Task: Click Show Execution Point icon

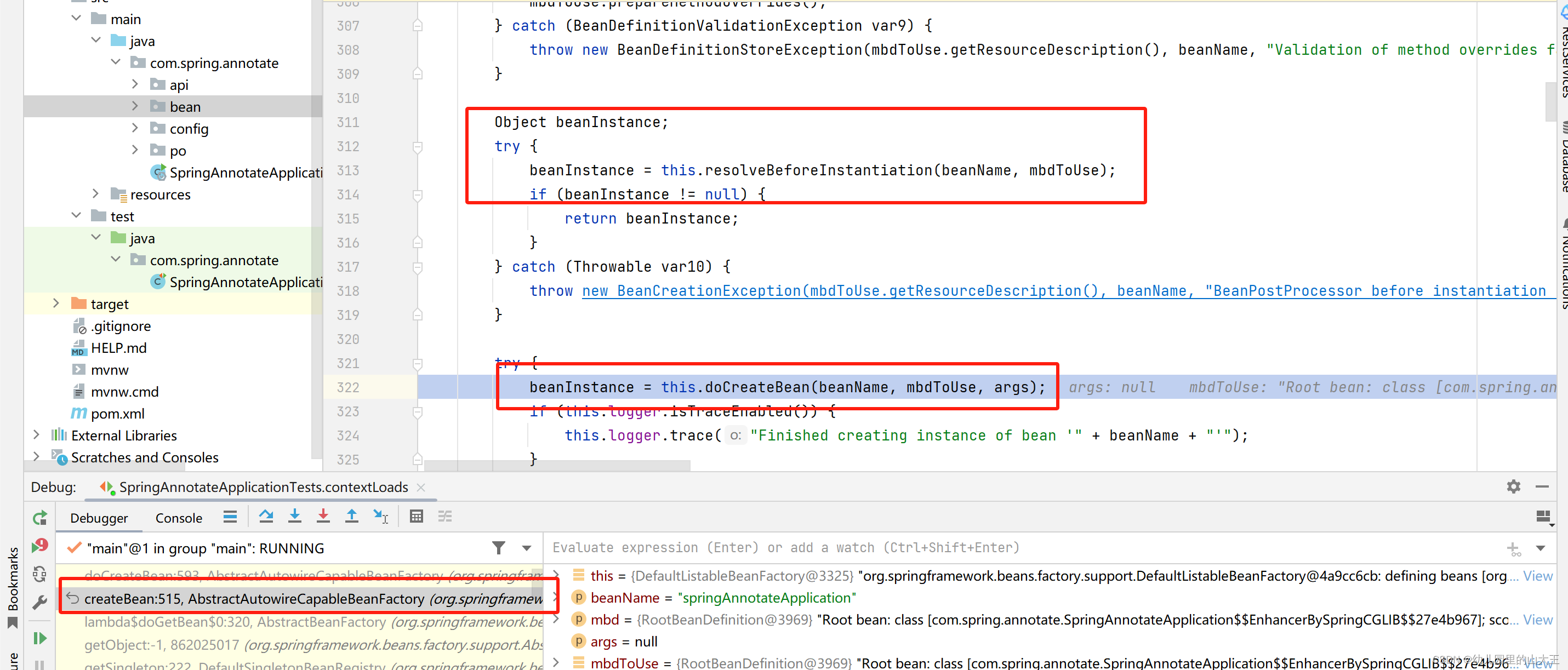Action: coord(230,517)
